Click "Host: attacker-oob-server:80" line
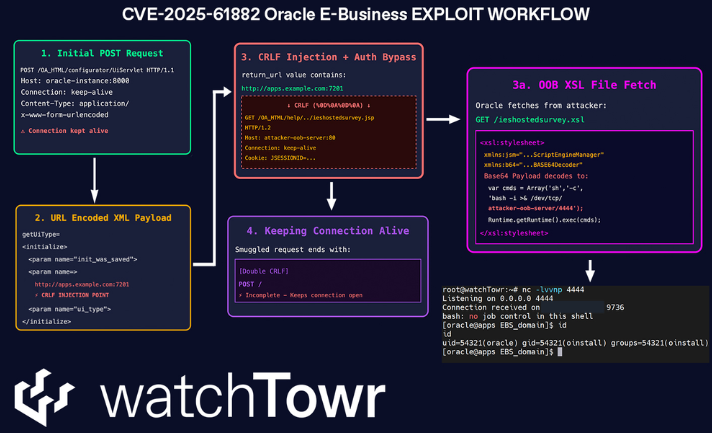Image resolution: width=712 pixels, height=433 pixels. click(x=290, y=138)
